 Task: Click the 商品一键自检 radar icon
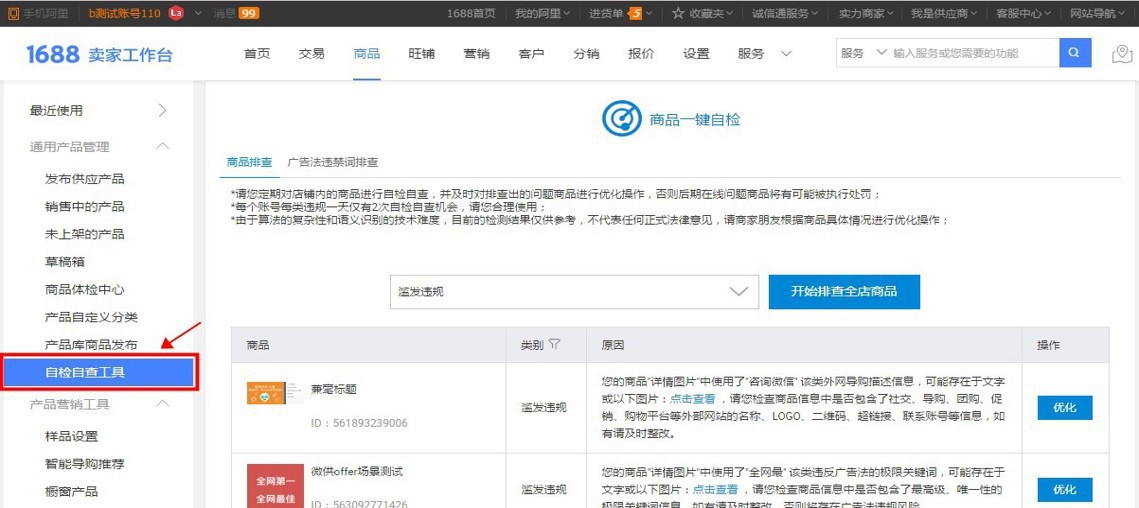[621, 119]
